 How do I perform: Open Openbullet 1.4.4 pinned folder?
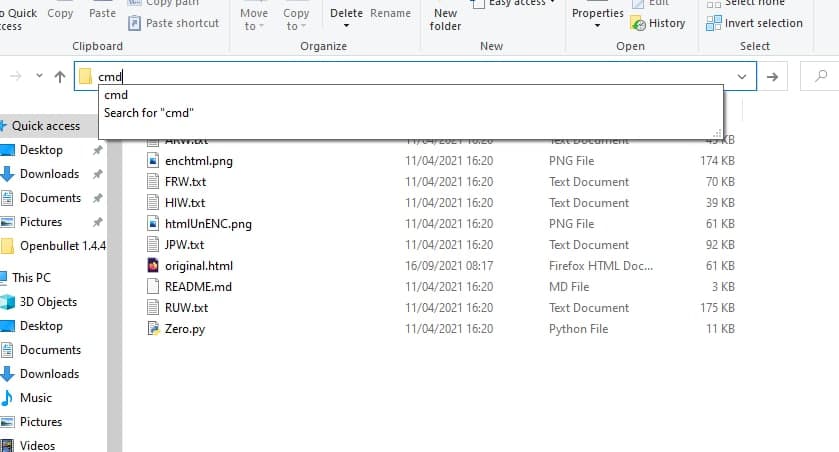point(62,246)
